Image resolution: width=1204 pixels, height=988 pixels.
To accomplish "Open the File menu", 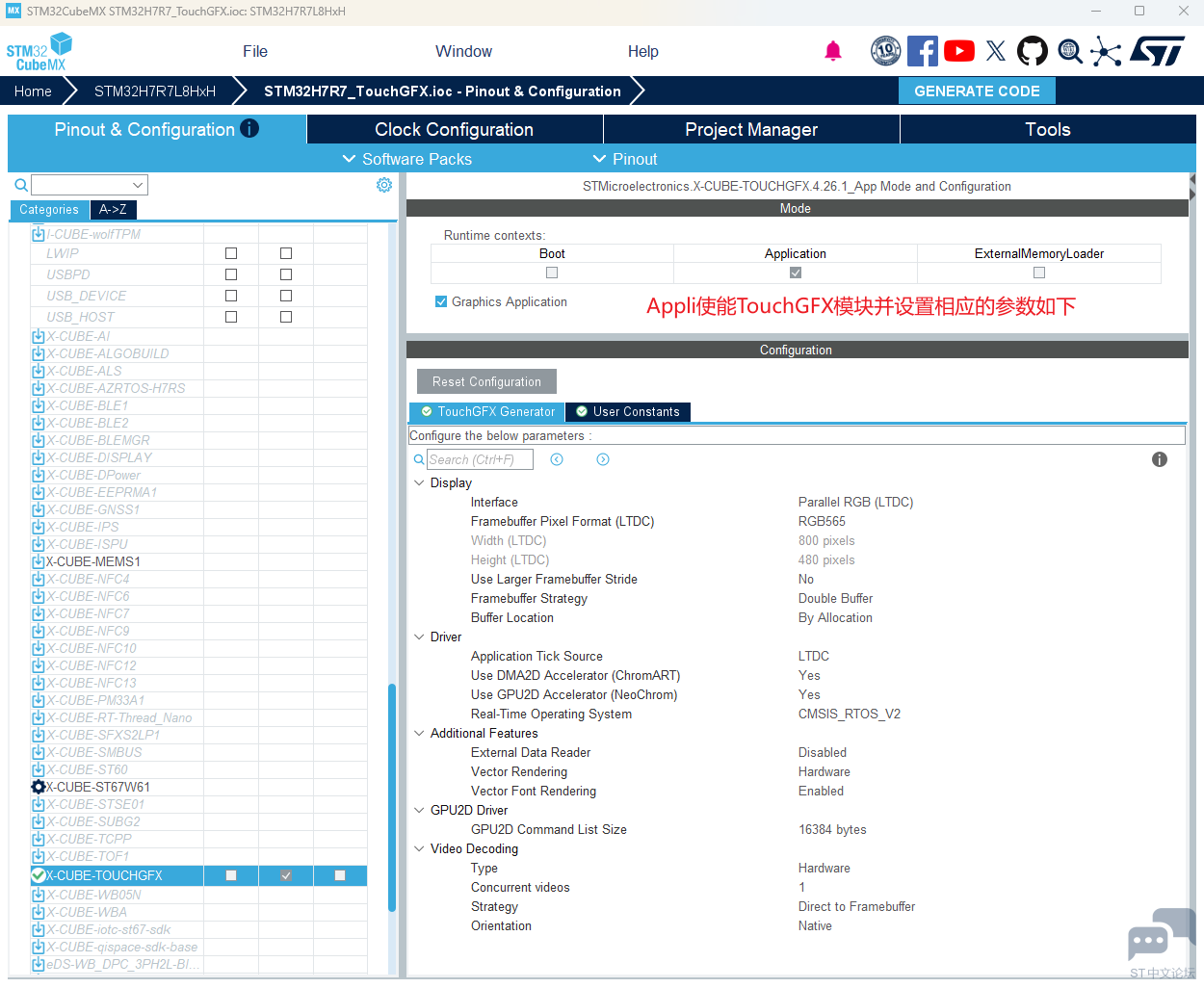I will point(255,51).
